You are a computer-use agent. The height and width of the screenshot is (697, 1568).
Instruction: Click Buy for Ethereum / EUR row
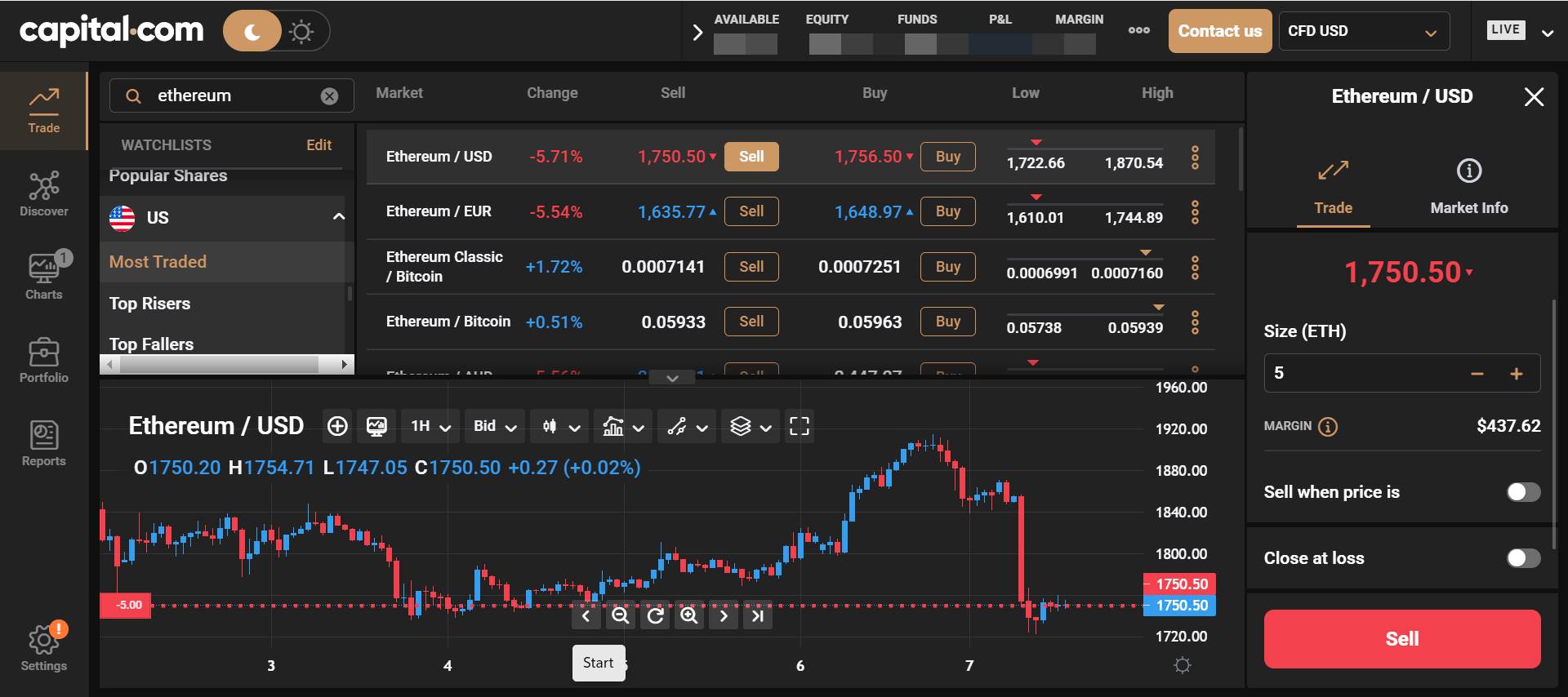[x=947, y=211]
